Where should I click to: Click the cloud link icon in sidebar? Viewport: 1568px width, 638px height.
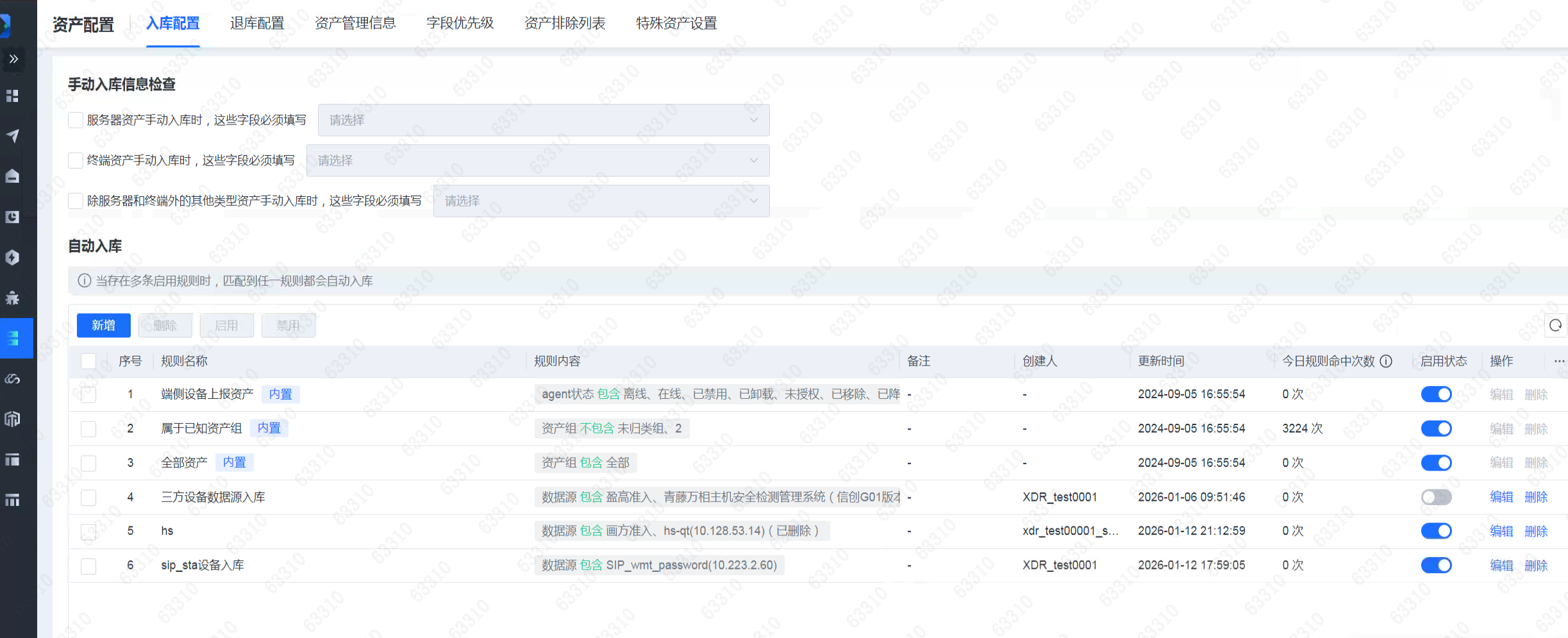point(12,379)
